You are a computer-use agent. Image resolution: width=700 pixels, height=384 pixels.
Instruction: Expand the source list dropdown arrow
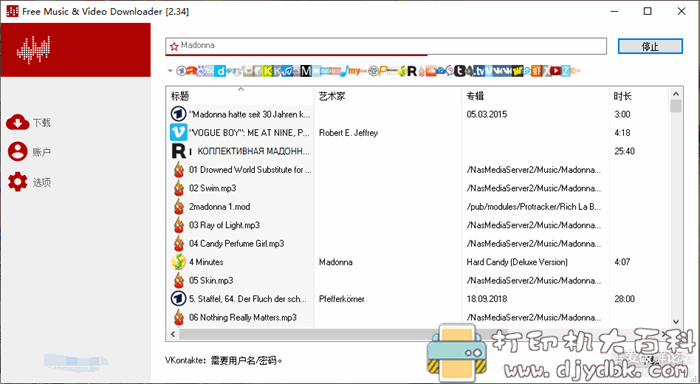170,71
